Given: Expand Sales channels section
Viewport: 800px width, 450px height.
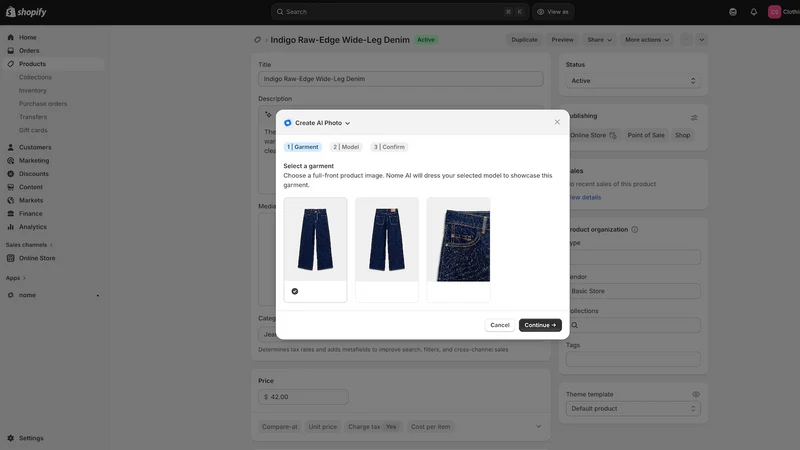Looking at the screenshot, I should 29,245.
